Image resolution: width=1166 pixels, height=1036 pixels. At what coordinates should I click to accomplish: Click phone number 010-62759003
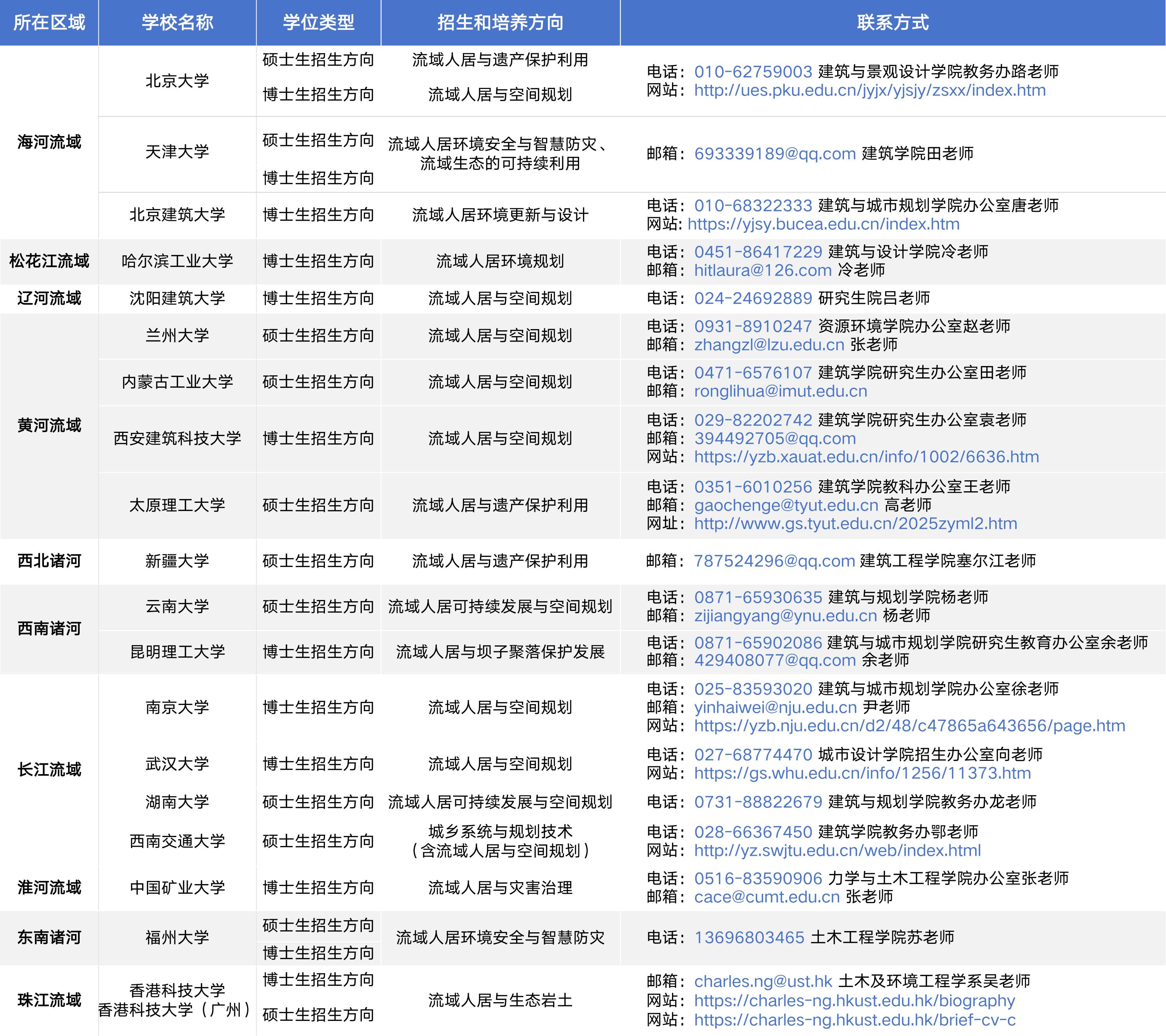[x=753, y=72]
